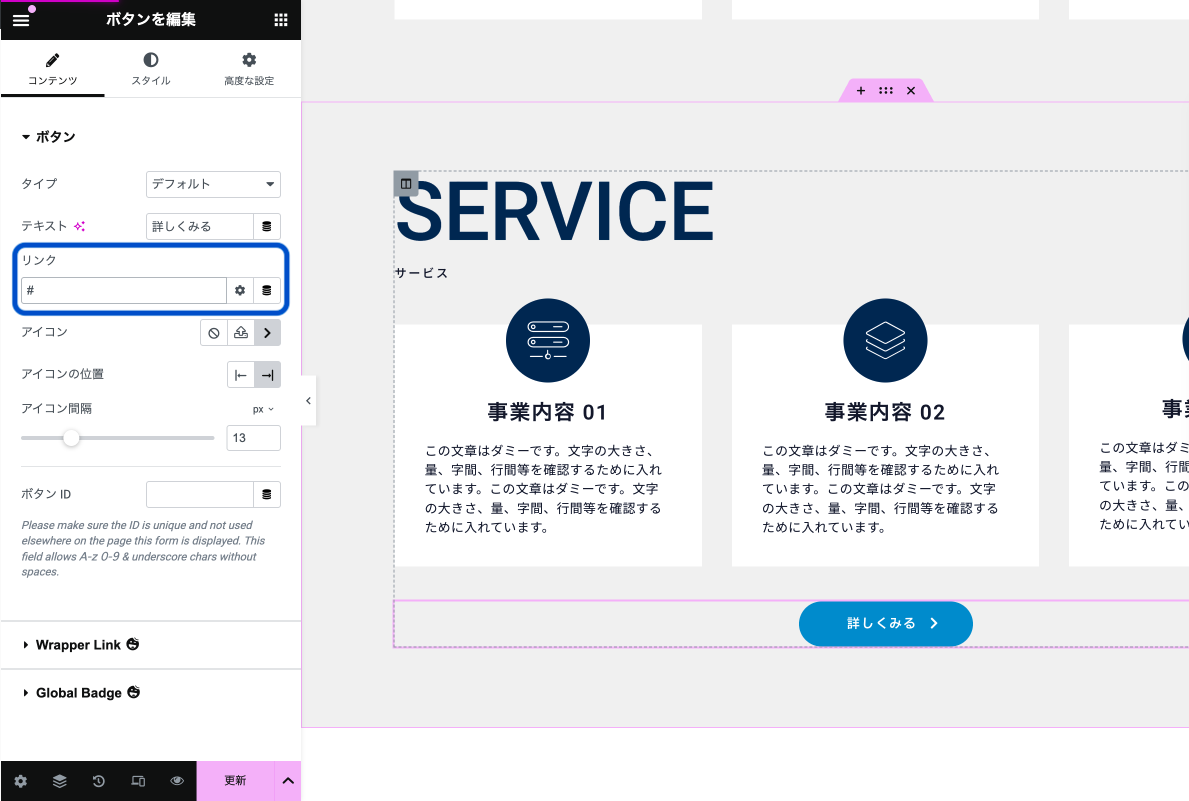This screenshot has height=801, width=1189.
Task: Click the link options gear icon
Action: click(240, 291)
